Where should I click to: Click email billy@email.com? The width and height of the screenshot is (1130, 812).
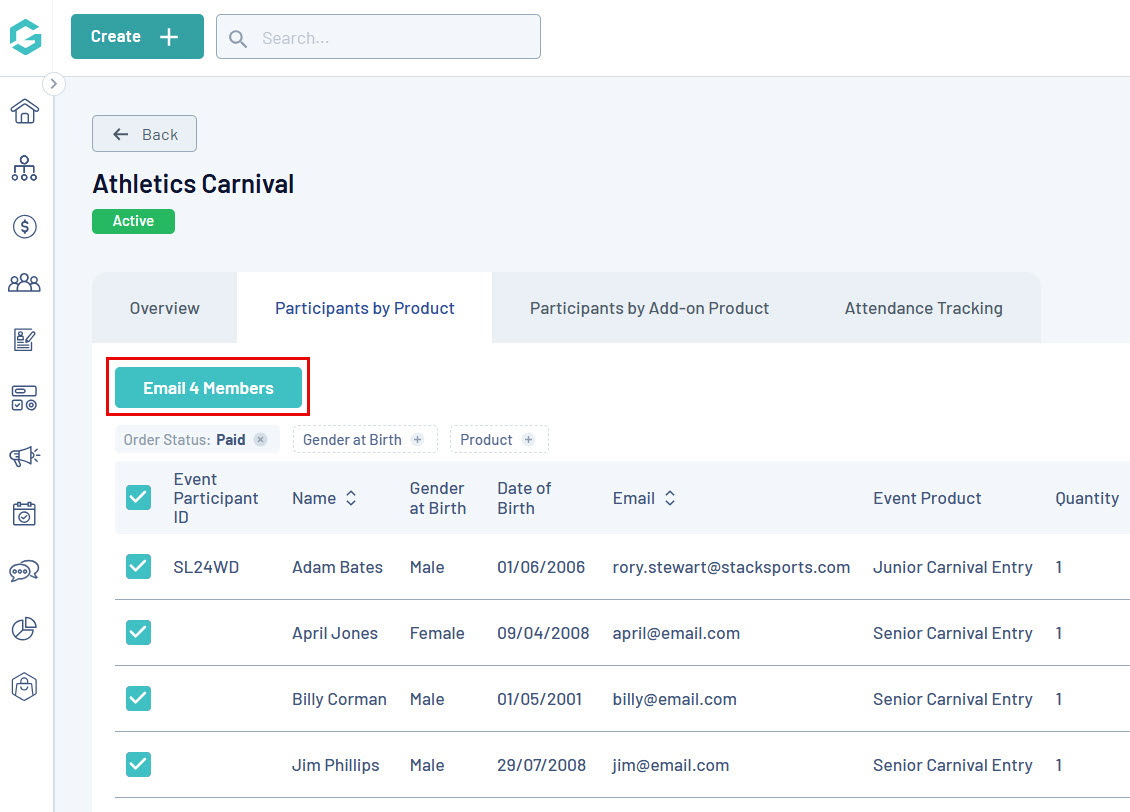[x=675, y=700]
